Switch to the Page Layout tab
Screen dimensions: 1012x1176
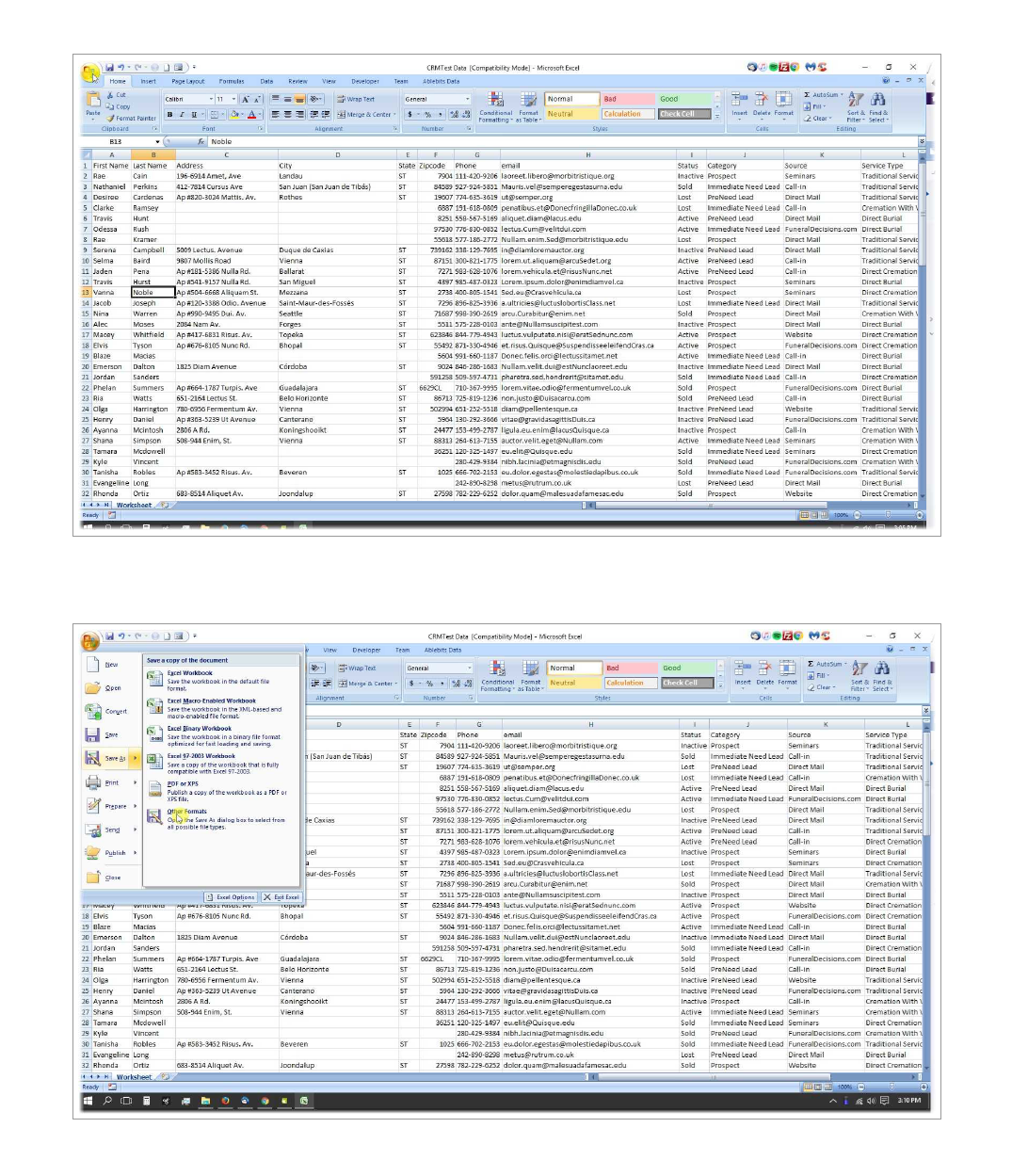[x=187, y=82]
